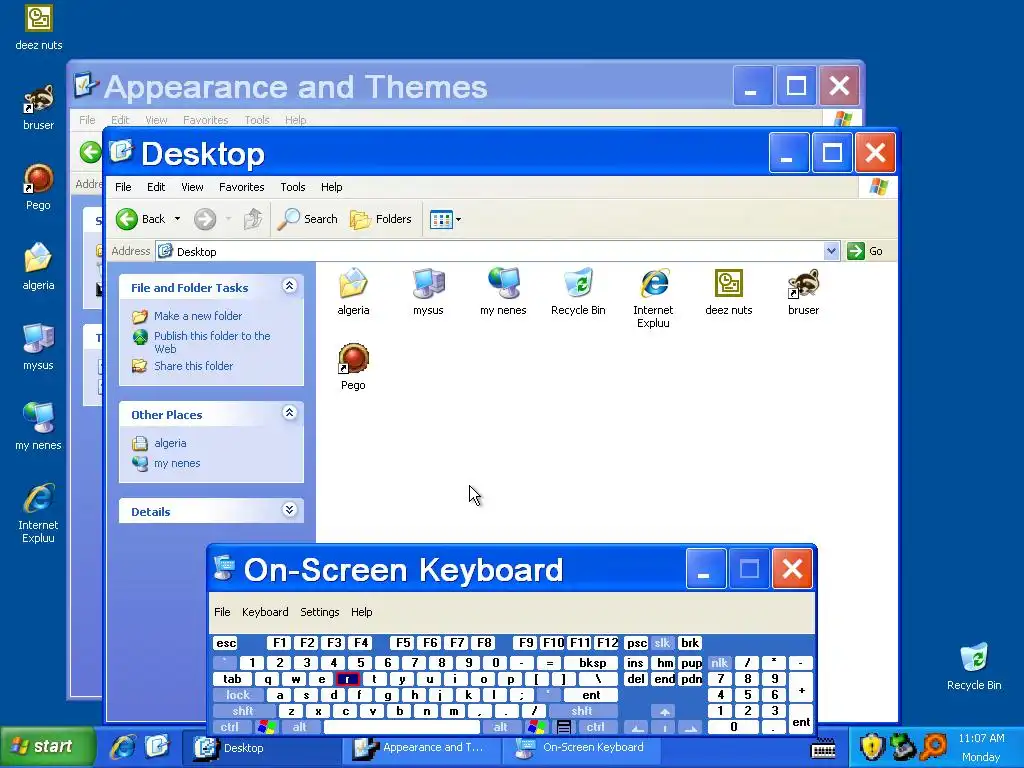Screen dimensions: 1024x768
Task: Open Help menu in Desktop window
Action: click(331, 187)
